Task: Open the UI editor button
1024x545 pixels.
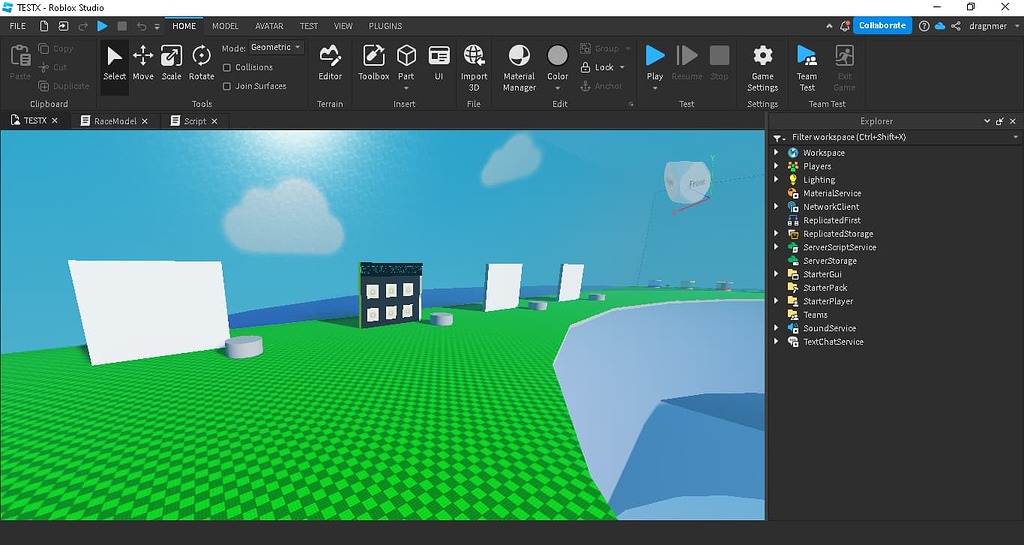Action: (439, 63)
